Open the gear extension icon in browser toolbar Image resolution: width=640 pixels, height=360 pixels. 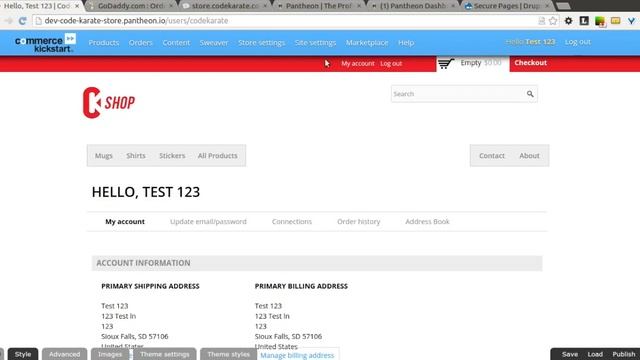568,21
